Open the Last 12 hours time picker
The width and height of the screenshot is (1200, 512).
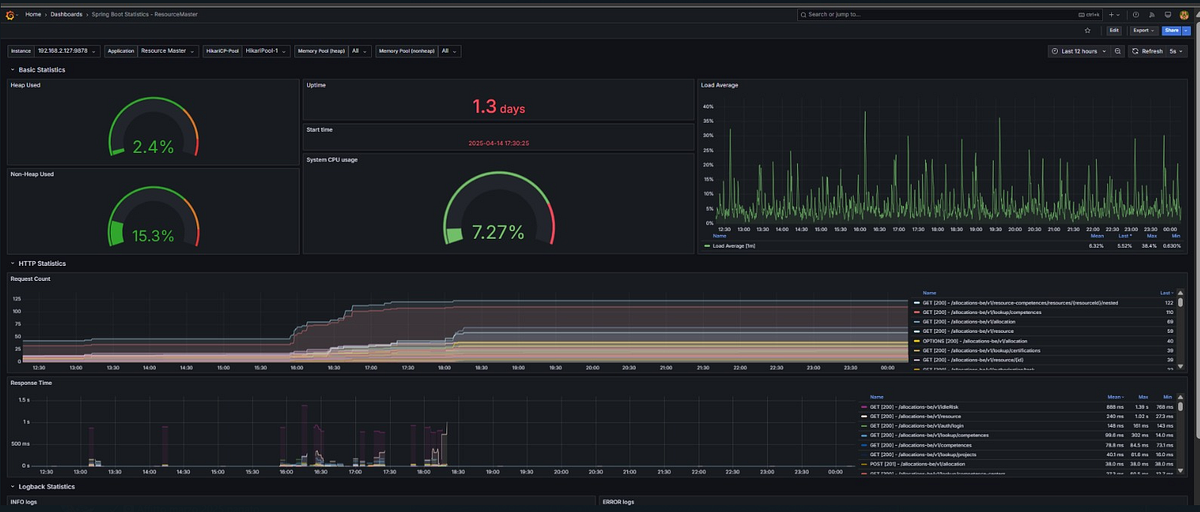[1079, 50]
